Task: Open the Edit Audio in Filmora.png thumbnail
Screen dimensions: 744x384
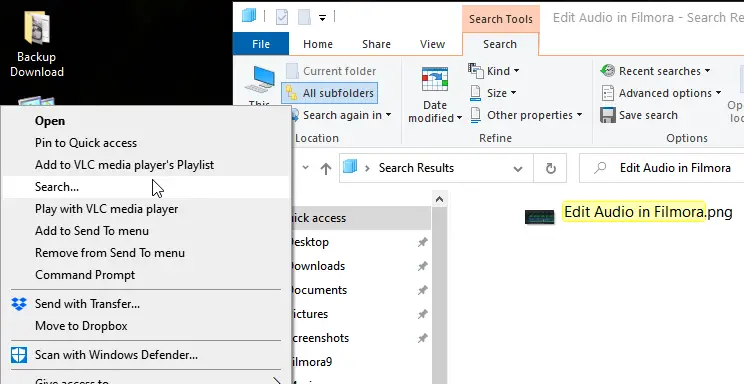Action: (x=539, y=216)
